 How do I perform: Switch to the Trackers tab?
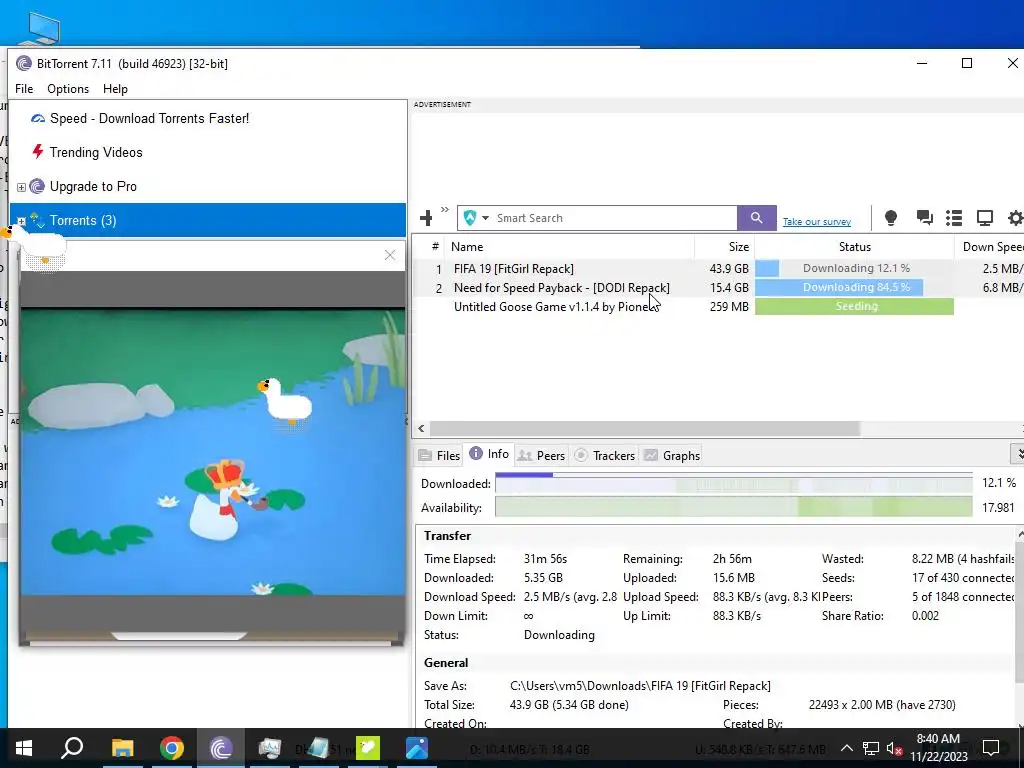pyautogui.click(x=605, y=455)
